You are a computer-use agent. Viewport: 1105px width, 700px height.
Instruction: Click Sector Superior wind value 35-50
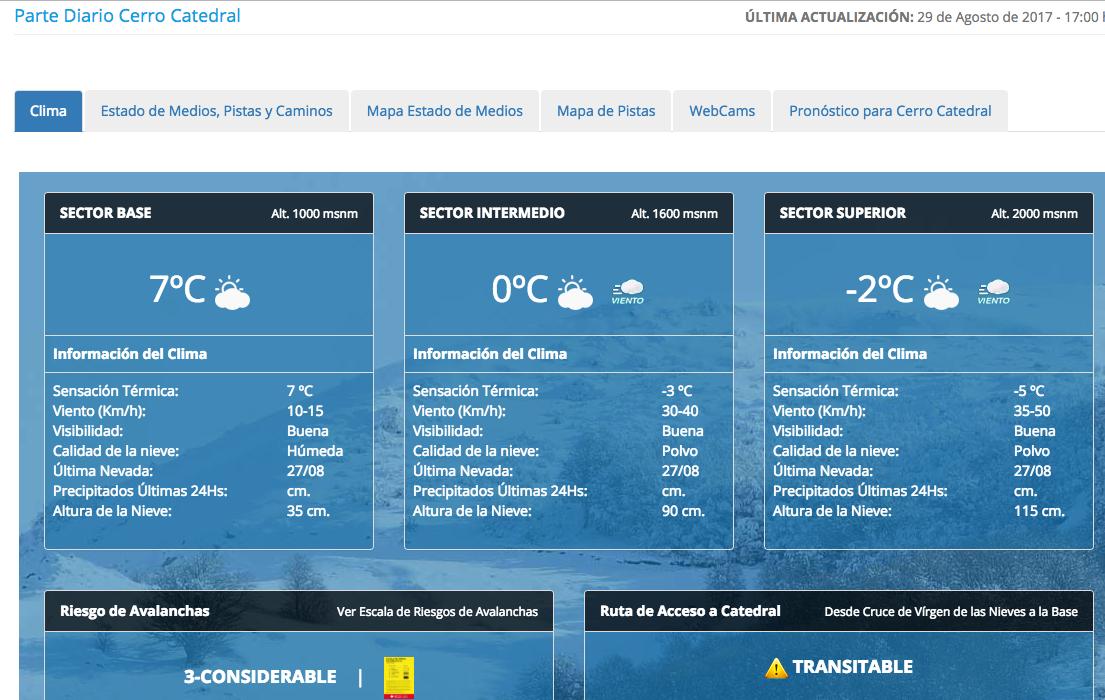pos(1032,411)
